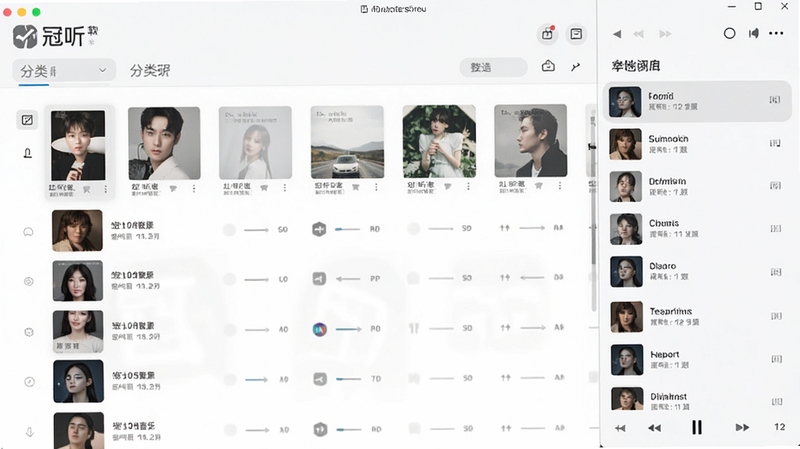
Task: Click flag icon under the profile man album
Action: click(539, 186)
